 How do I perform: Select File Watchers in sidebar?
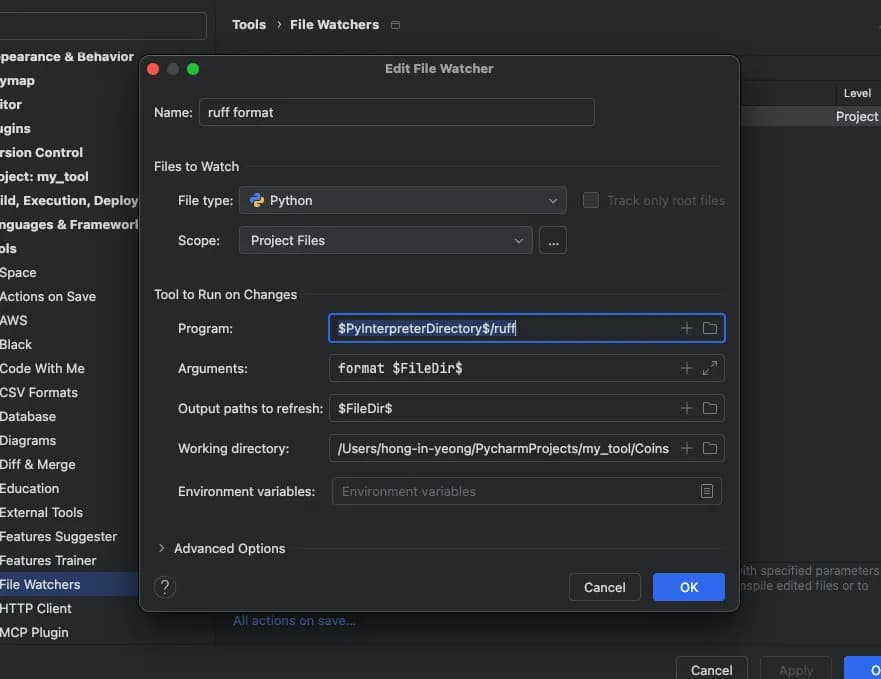pos(69,585)
